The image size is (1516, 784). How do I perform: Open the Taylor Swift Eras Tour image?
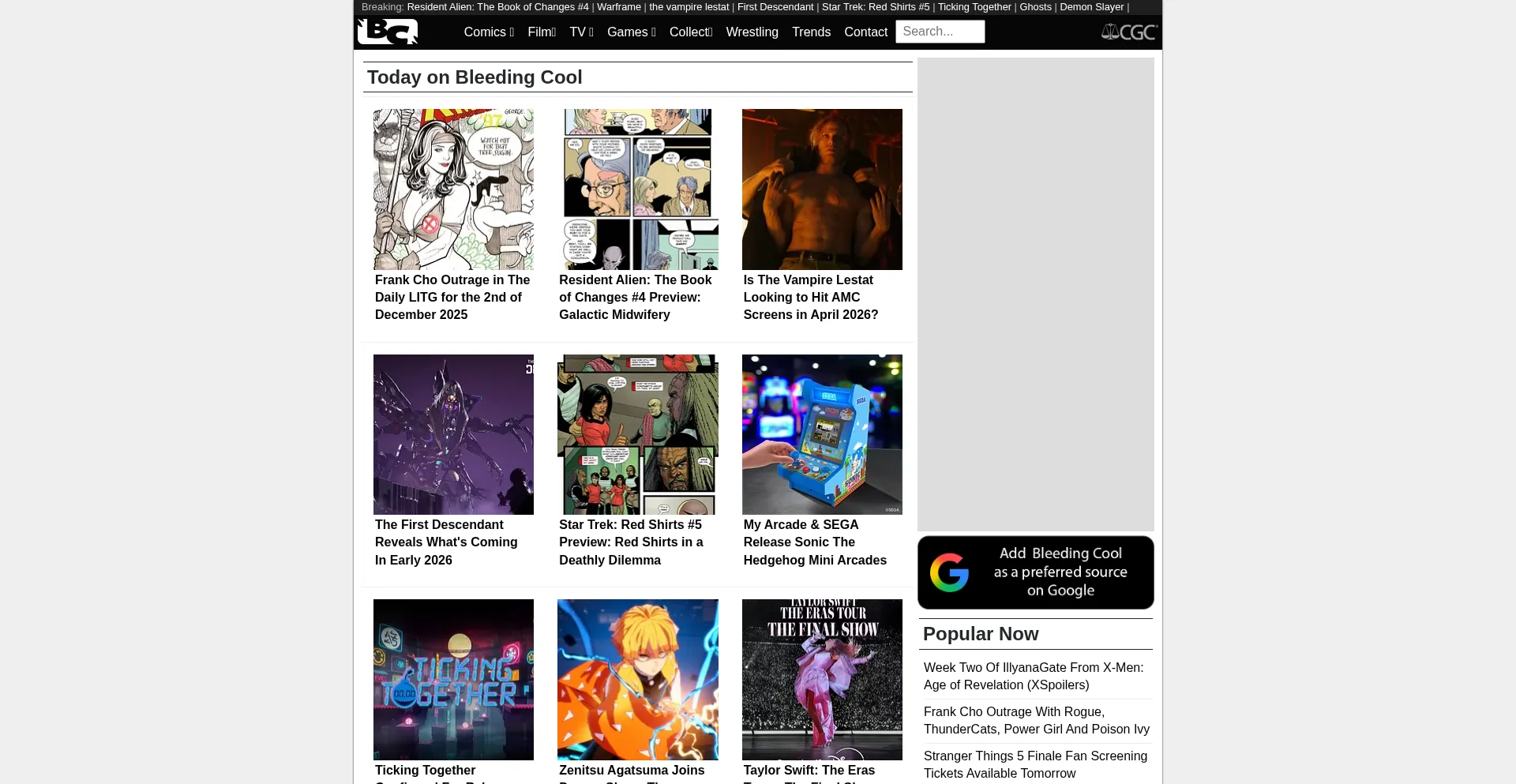click(822, 679)
